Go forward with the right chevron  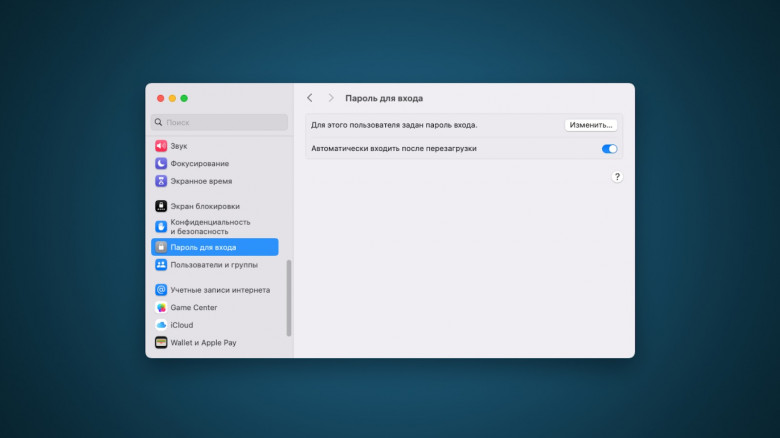pos(331,98)
